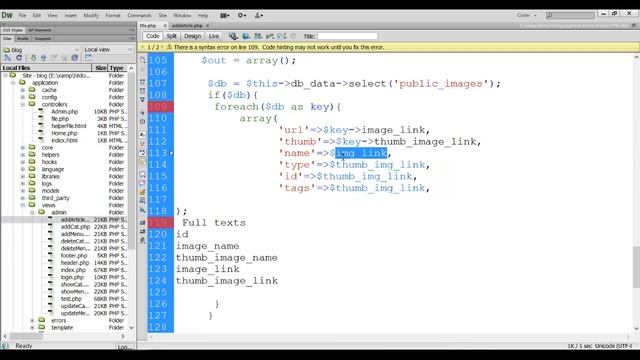The image size is (640, 360).
Task: Click the search field in the application bar
Action: pyautogui.click(x=570, y=16)
